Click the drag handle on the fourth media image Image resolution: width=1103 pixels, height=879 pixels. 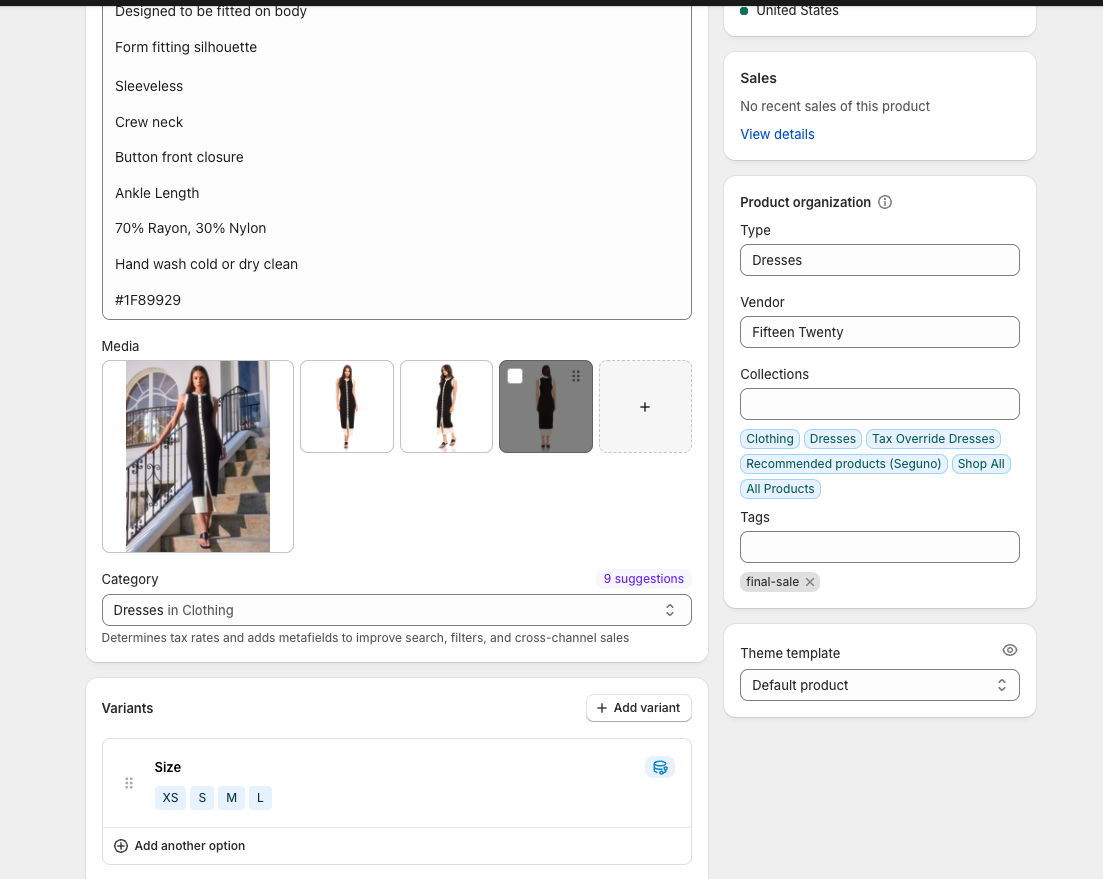[576, 376]
